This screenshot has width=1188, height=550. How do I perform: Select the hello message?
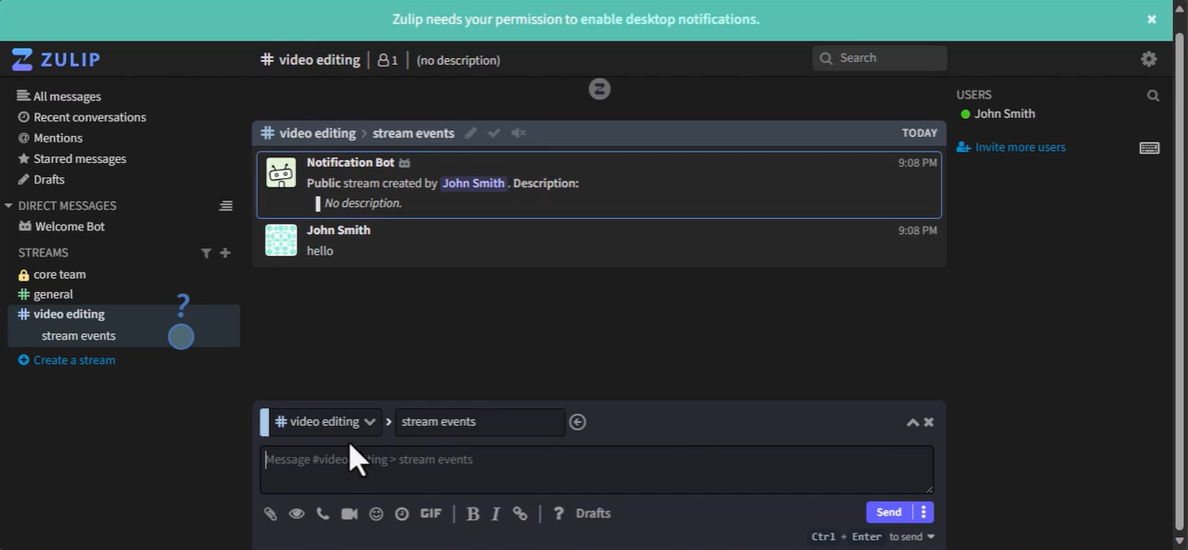click(320, 251)
